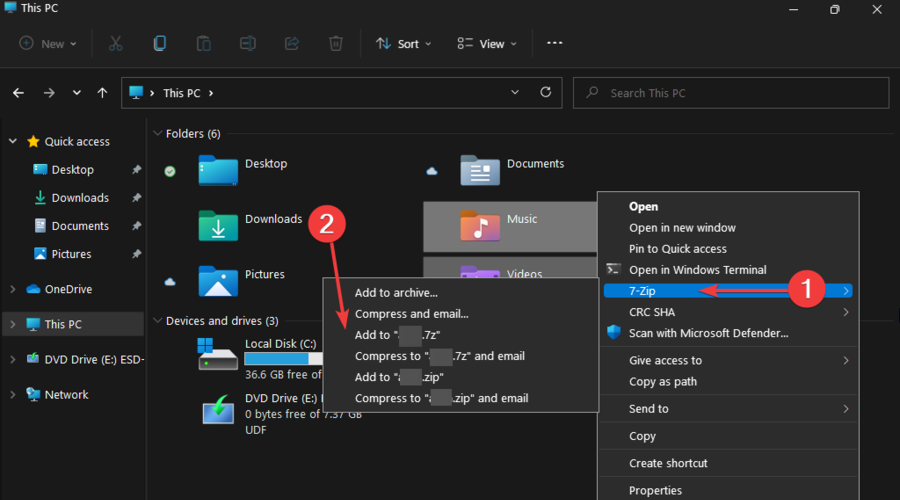Select the Documents folder icon in Folders
Image resolution: width=900 pixels, height=500 pixels.
(x=480, y=170)
